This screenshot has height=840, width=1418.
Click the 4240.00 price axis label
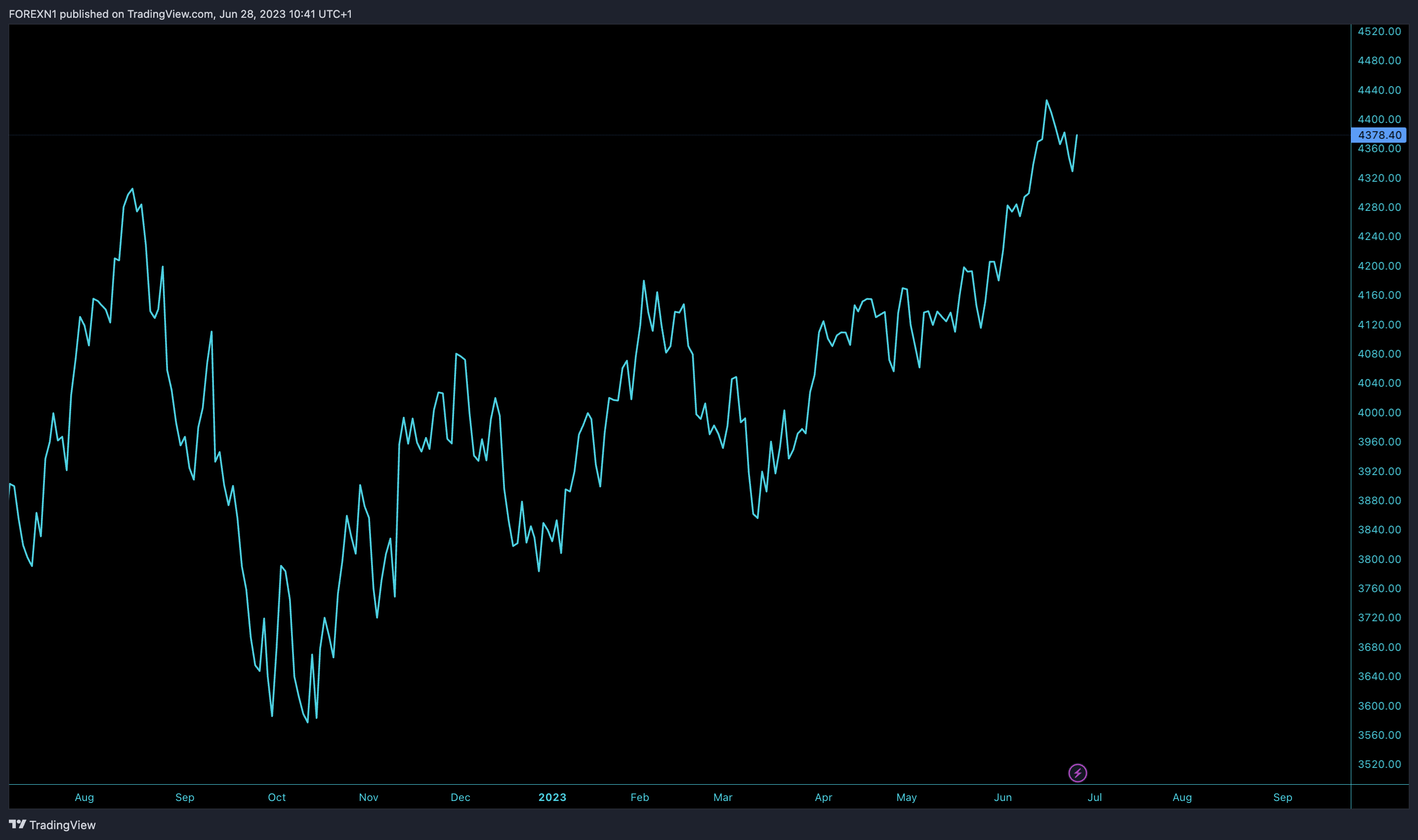[x=1379, y=237]
